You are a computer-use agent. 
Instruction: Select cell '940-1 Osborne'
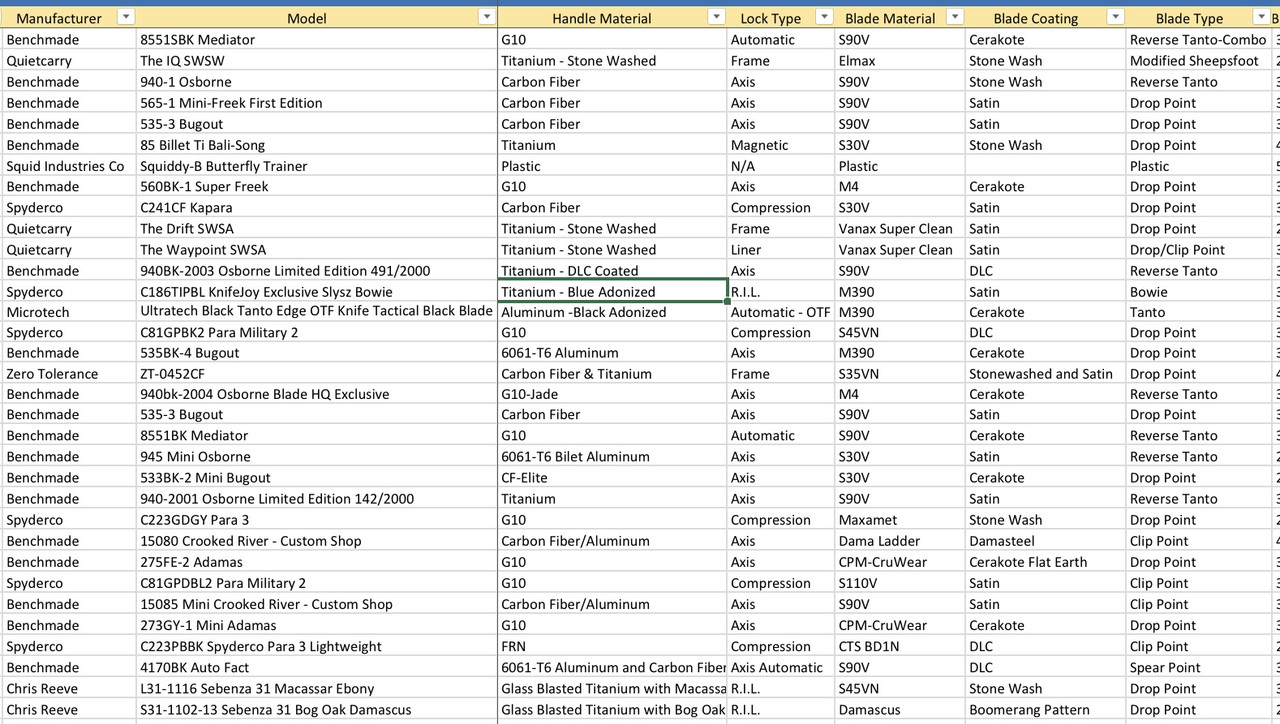tap(317, 82)
